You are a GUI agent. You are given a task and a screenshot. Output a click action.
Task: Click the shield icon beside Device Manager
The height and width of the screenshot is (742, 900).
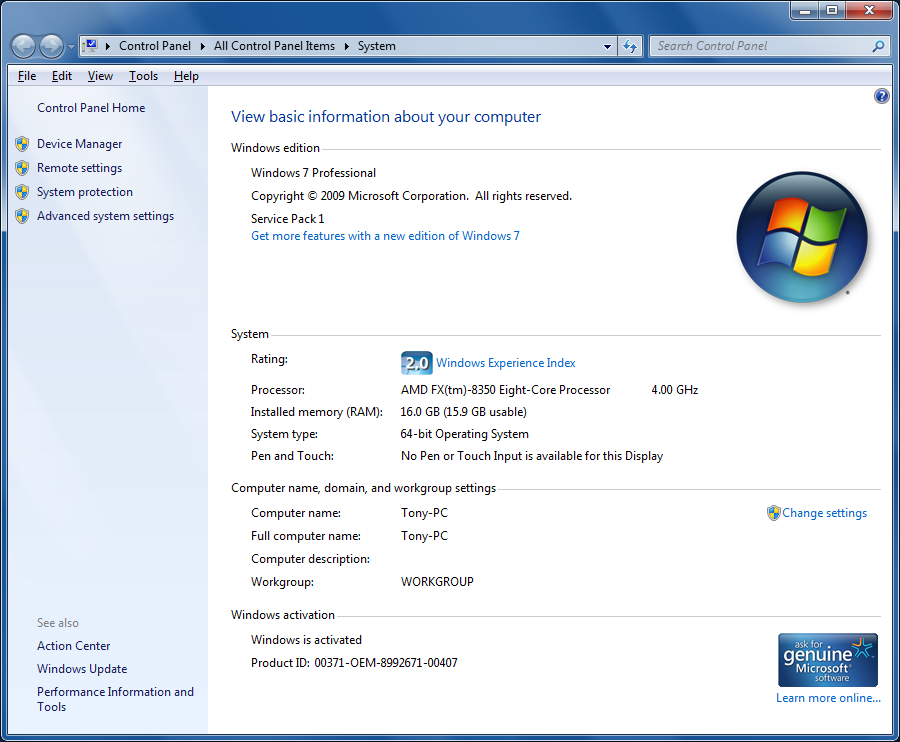(x=22, y=144)
